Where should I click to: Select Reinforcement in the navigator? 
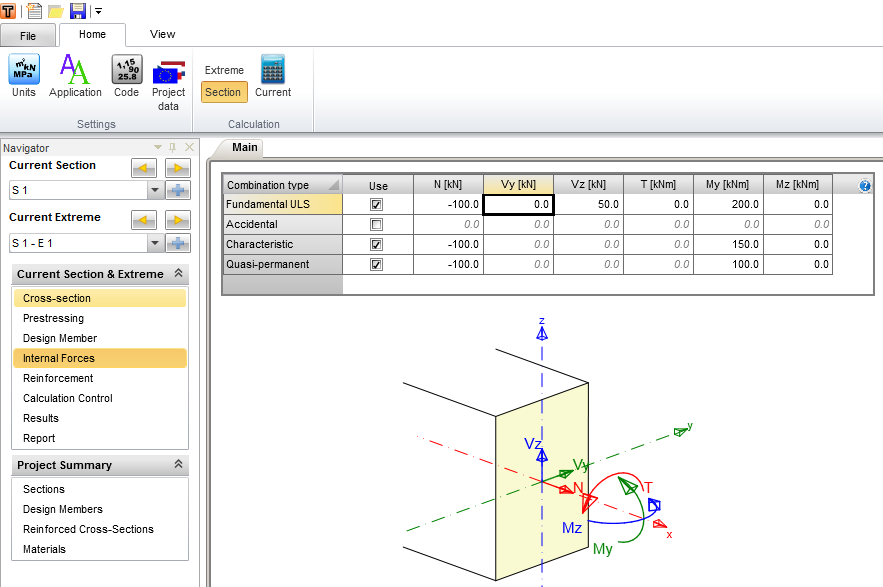click(58, 378)
